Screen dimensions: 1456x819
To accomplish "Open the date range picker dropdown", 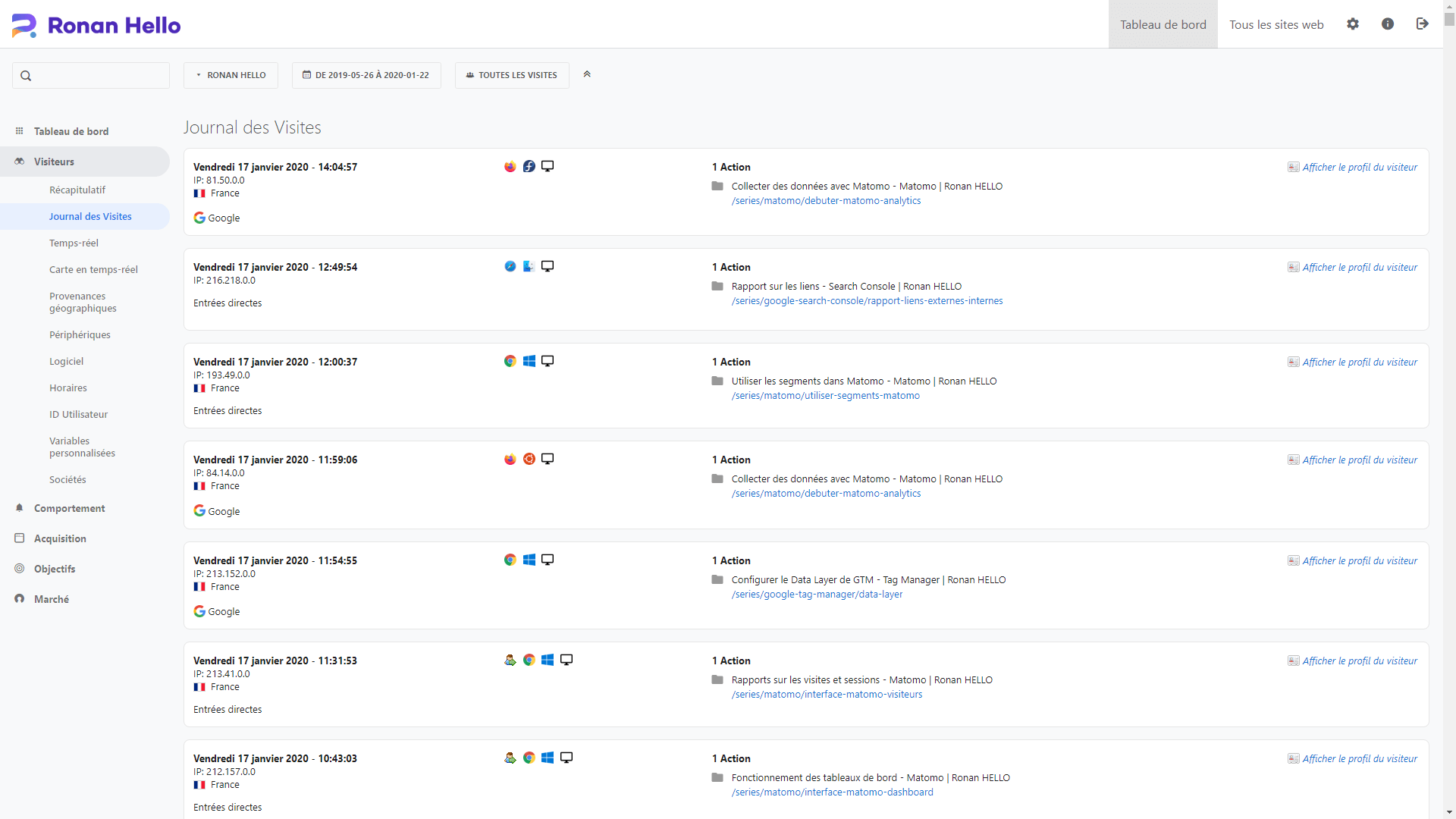I will [366, 75].
